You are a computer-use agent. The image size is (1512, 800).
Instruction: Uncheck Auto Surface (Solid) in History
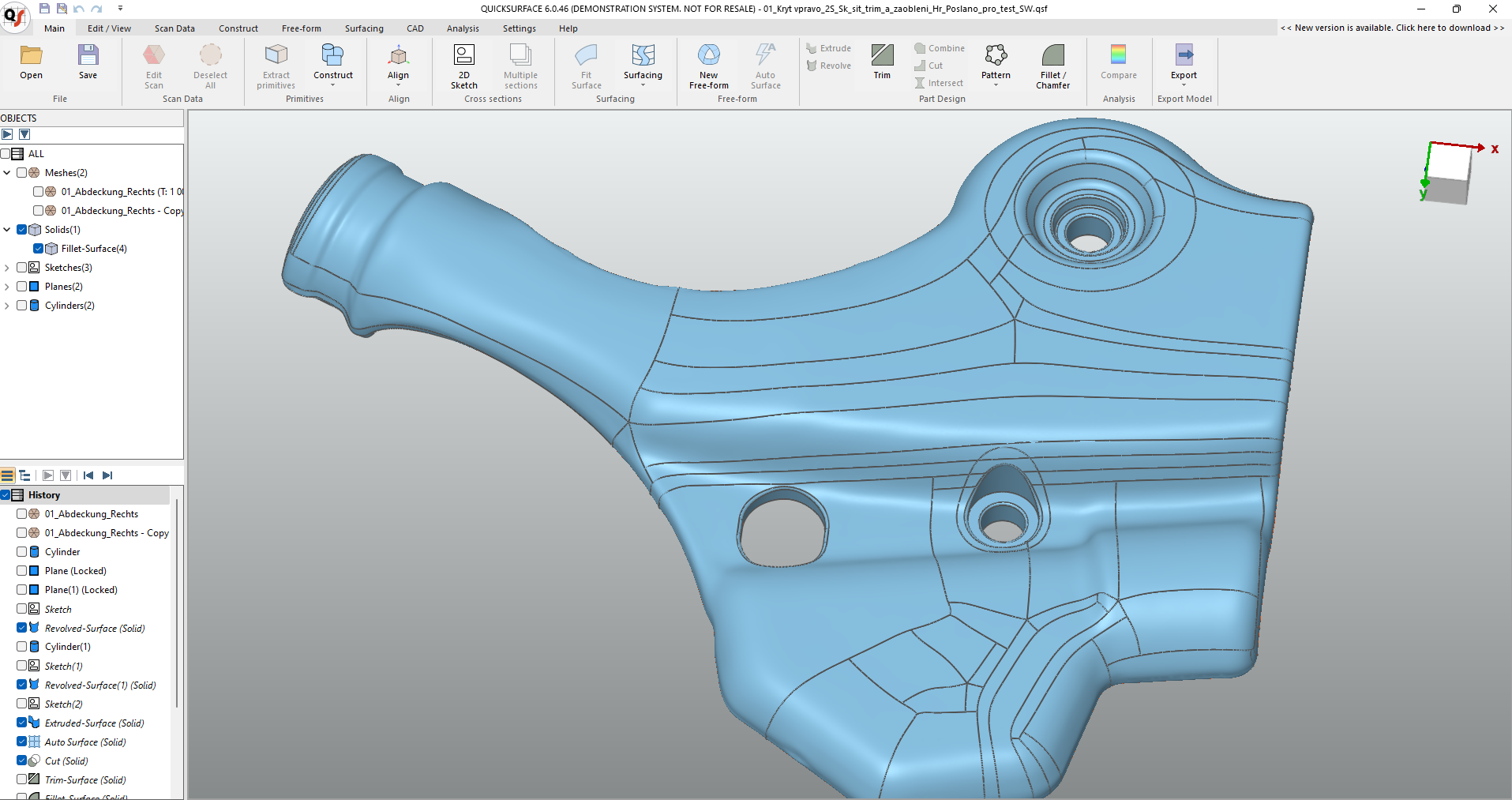point(22,742)
